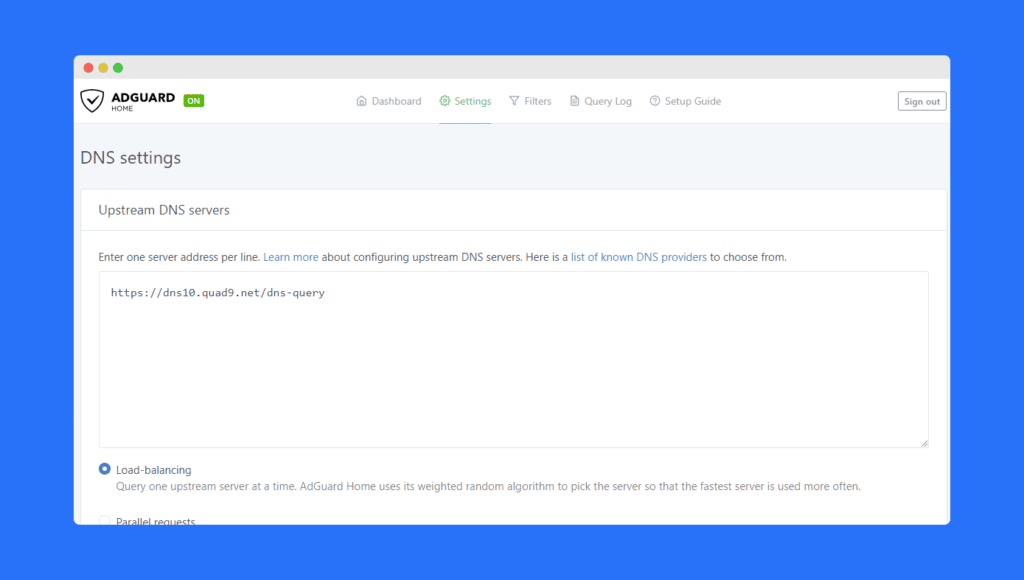Select the Load-balancing radio option

105,469
